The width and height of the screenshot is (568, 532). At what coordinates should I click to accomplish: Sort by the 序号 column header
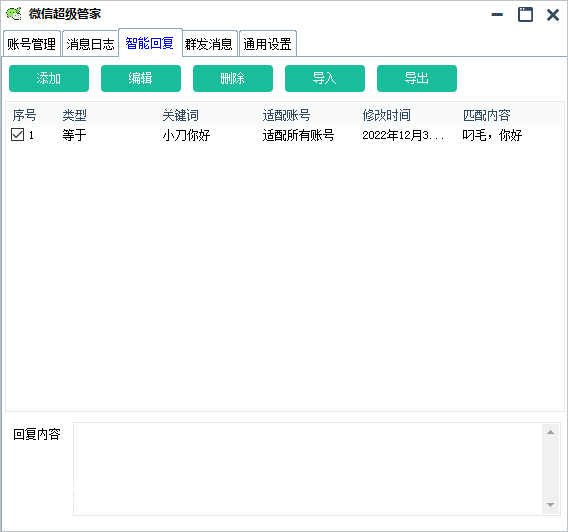coord(25,115)
